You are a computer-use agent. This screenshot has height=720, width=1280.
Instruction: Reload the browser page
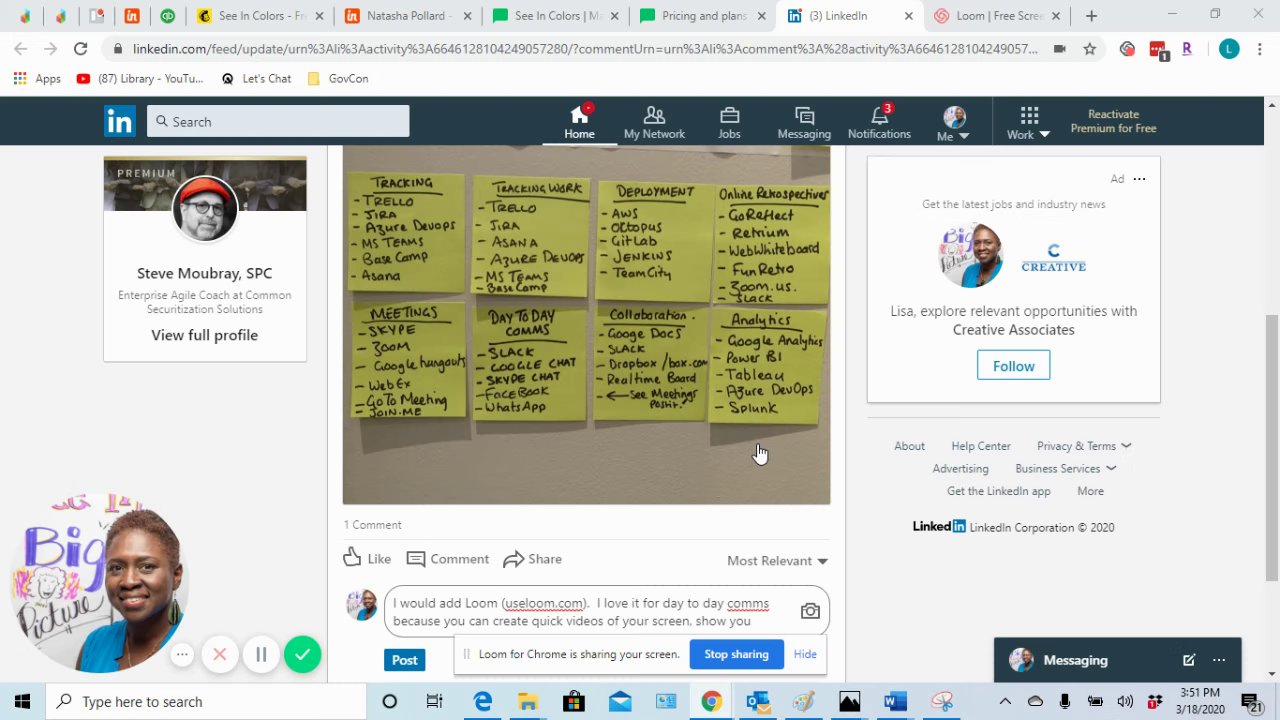pyautogui.click(x=80, y=49)
